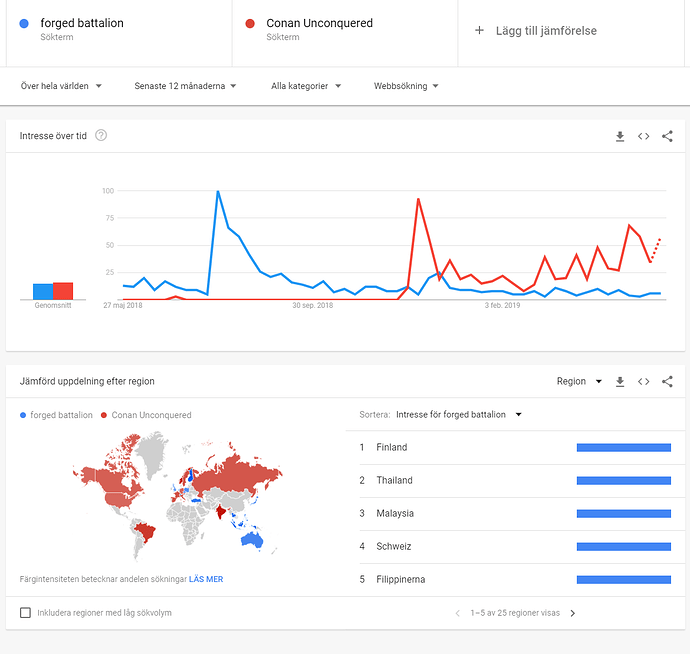Click Australia on the world map
This screenshot has height=654, width=690.
pos(252,540)
